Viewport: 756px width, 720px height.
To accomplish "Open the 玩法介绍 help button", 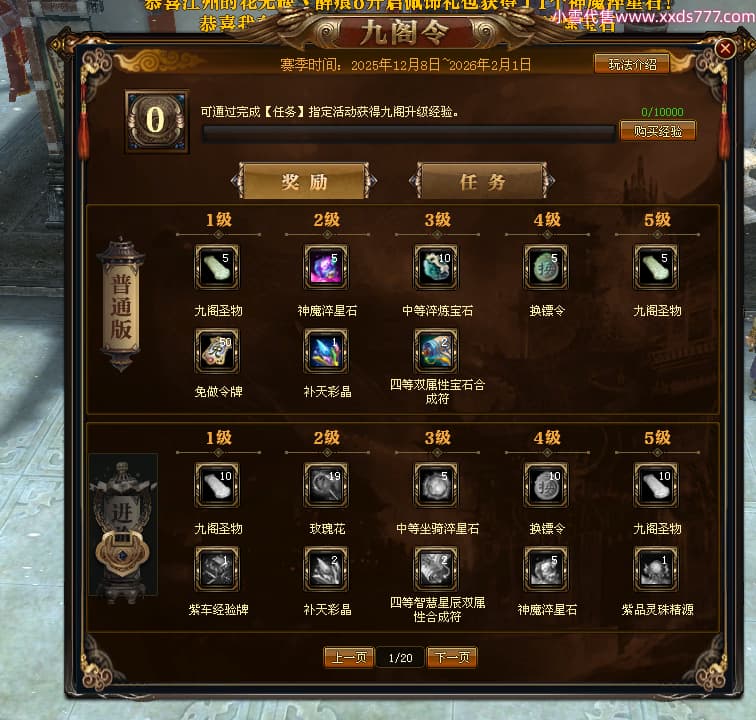I will (x=632, y=64).
